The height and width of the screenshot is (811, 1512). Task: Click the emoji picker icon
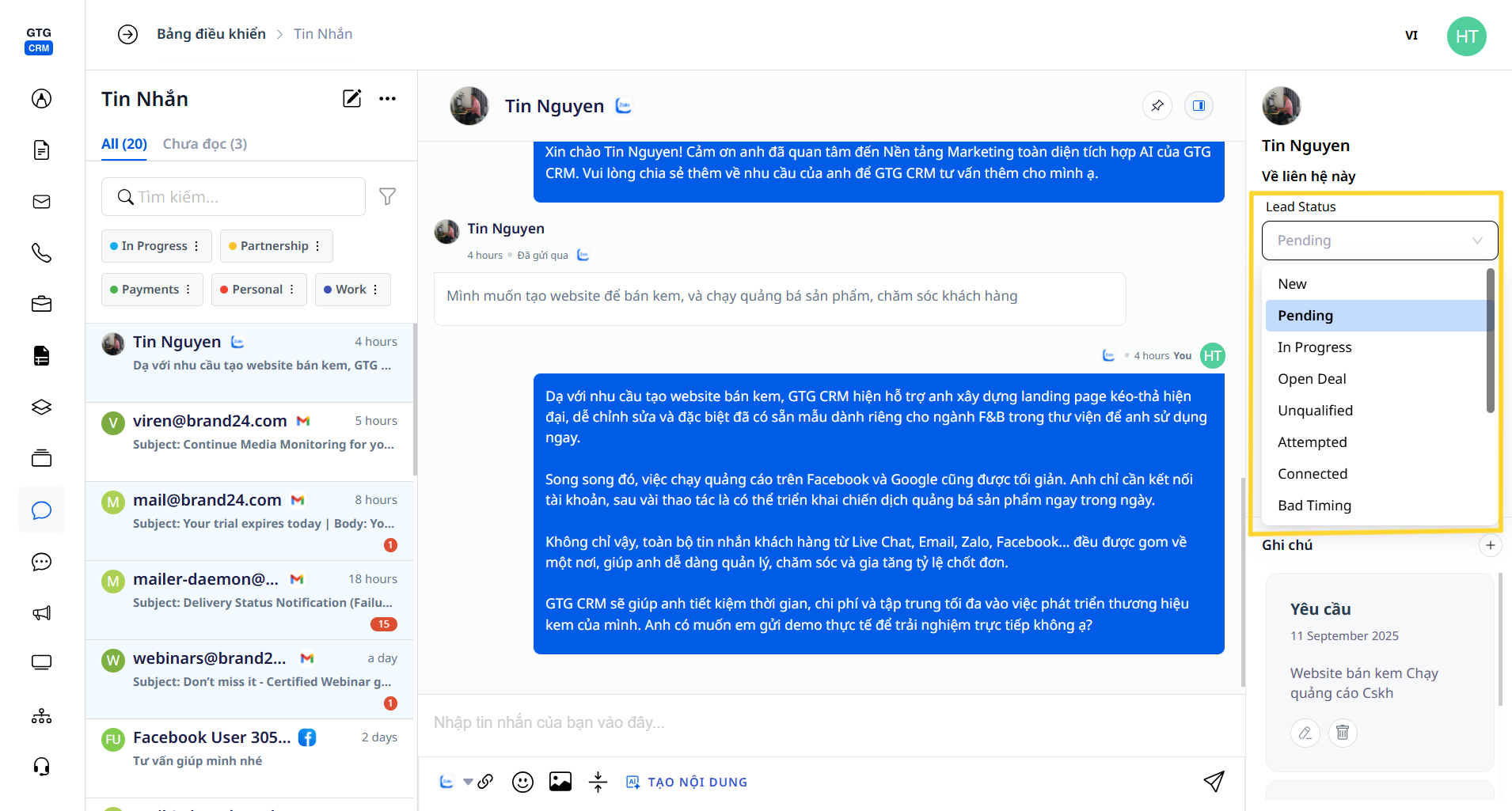tap(522, 782)
